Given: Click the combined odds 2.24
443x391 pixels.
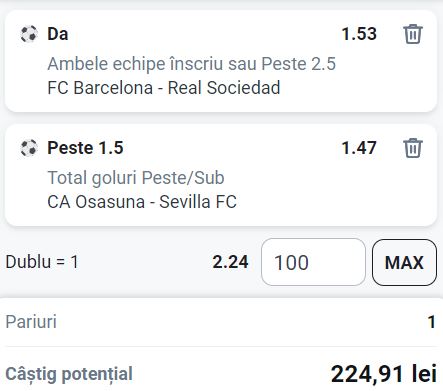Looking at the screenshot, I should (x=230, y=262).
